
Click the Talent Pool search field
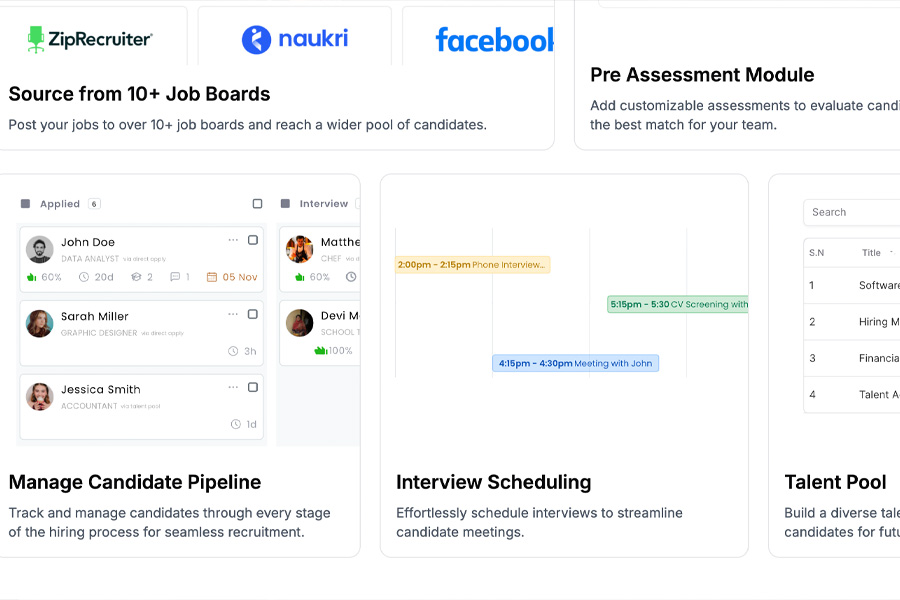click(x=852, y=212)
